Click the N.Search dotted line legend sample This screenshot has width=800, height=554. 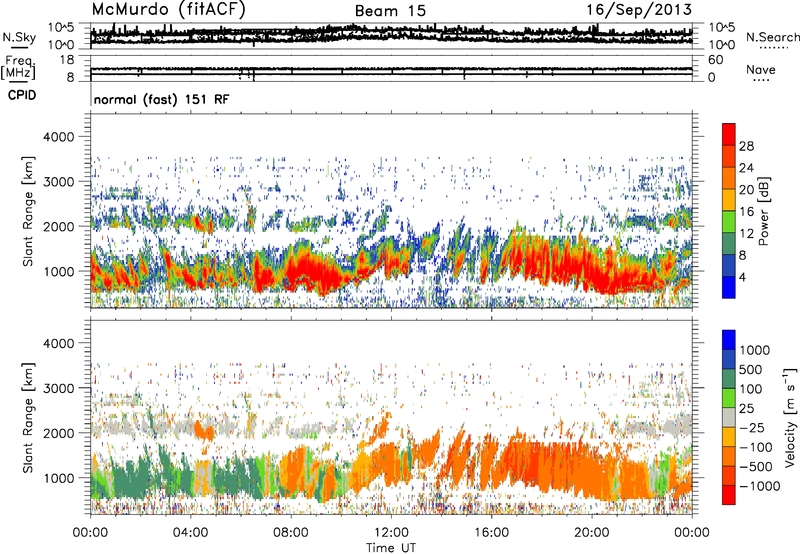click(774, 48)
